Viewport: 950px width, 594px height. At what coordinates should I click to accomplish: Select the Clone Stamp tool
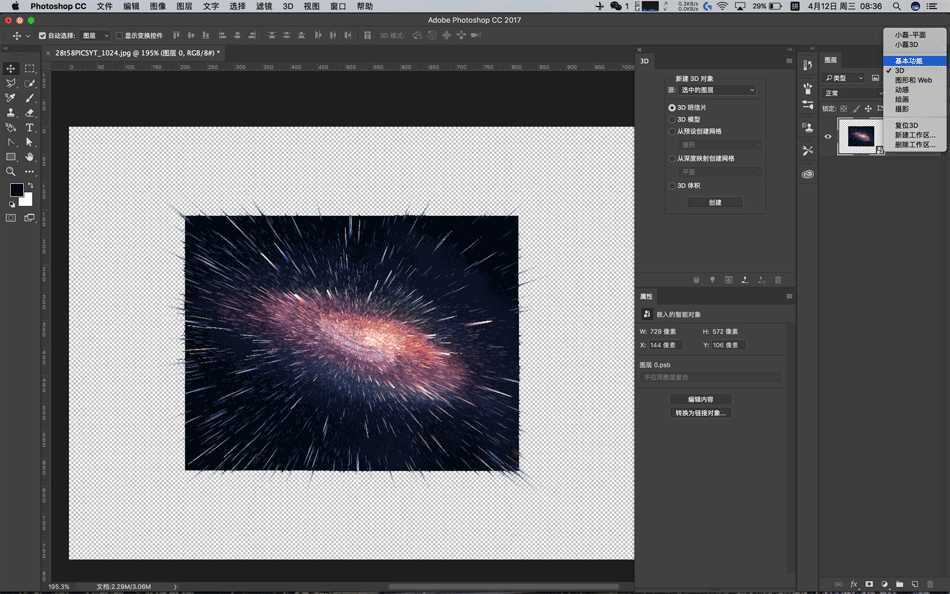point(10,115)
